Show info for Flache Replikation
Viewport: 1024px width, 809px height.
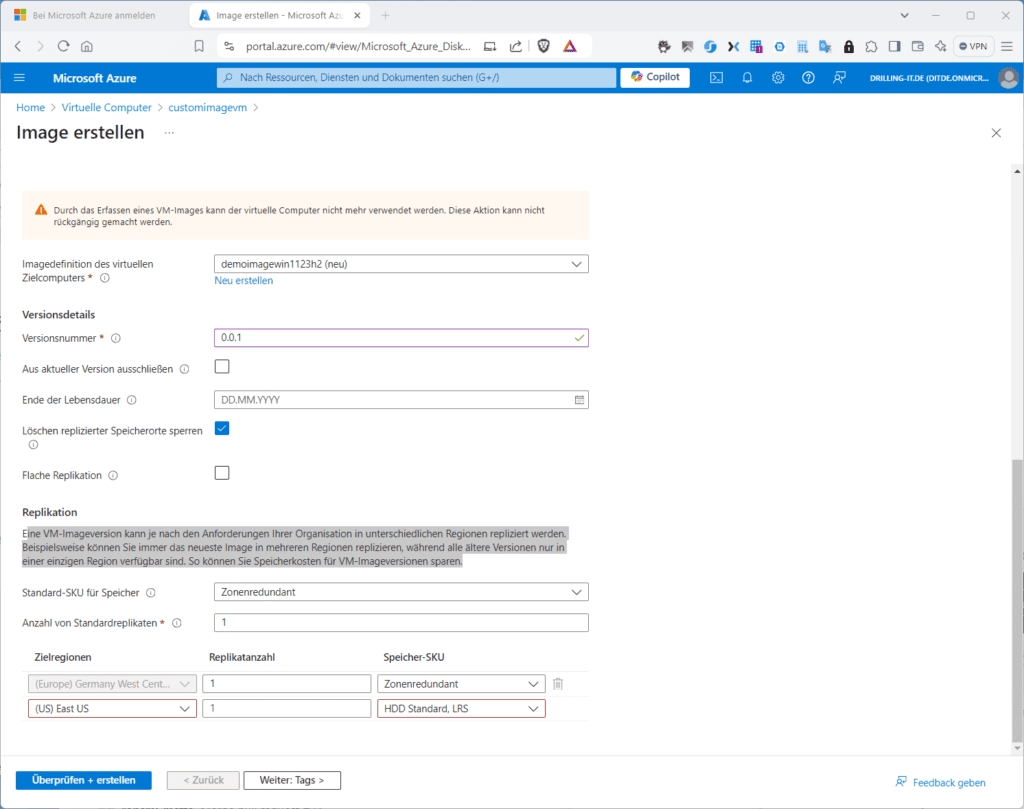coord(113,475)
